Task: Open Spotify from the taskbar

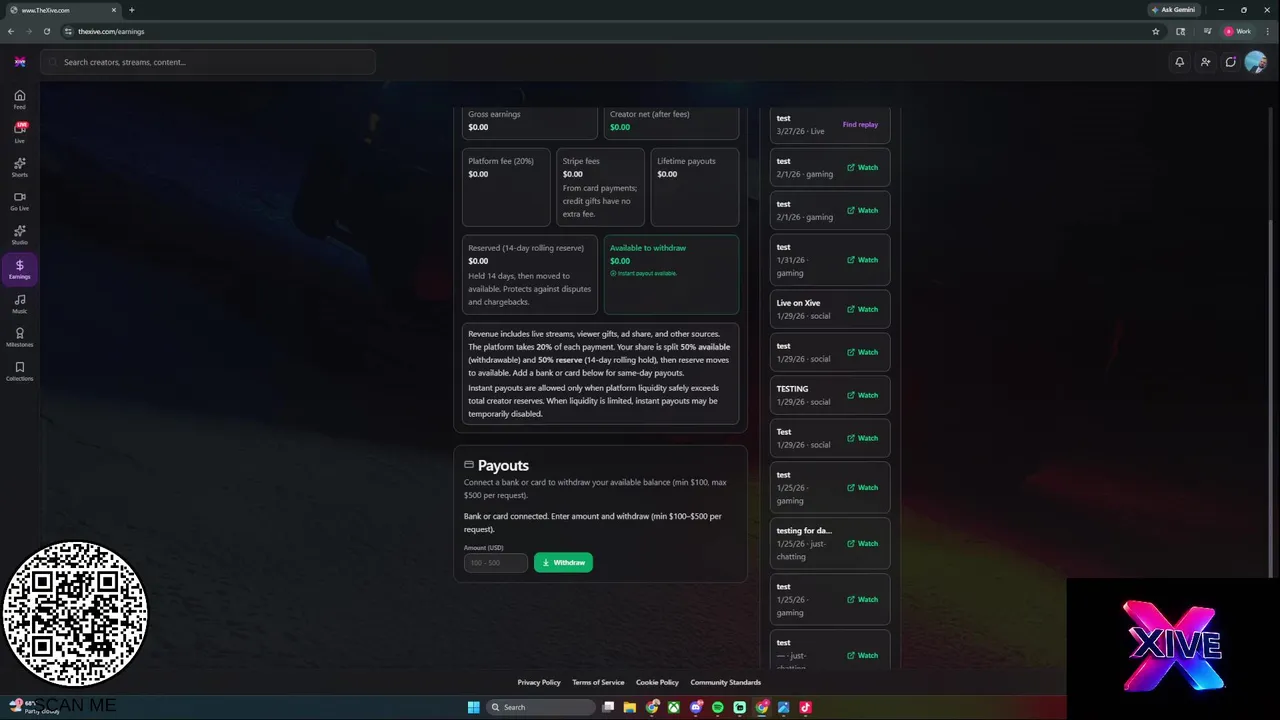Action: click(717, 707)
